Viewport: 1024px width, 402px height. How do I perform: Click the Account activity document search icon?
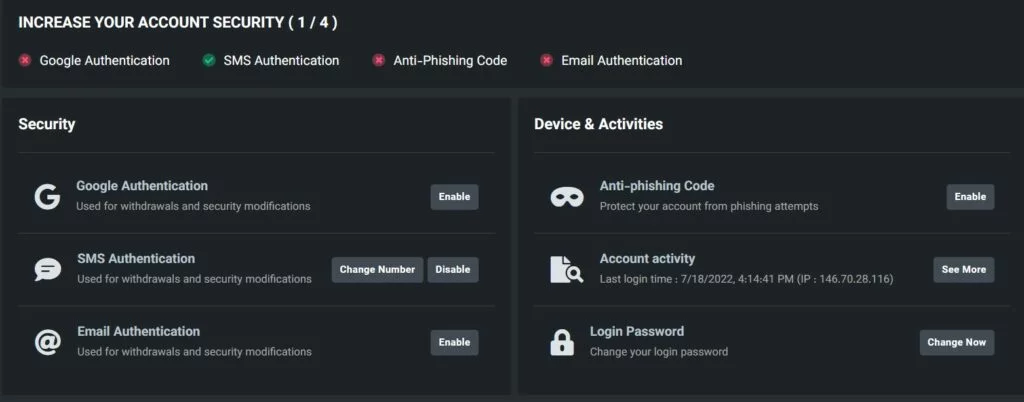coord(566,269)
